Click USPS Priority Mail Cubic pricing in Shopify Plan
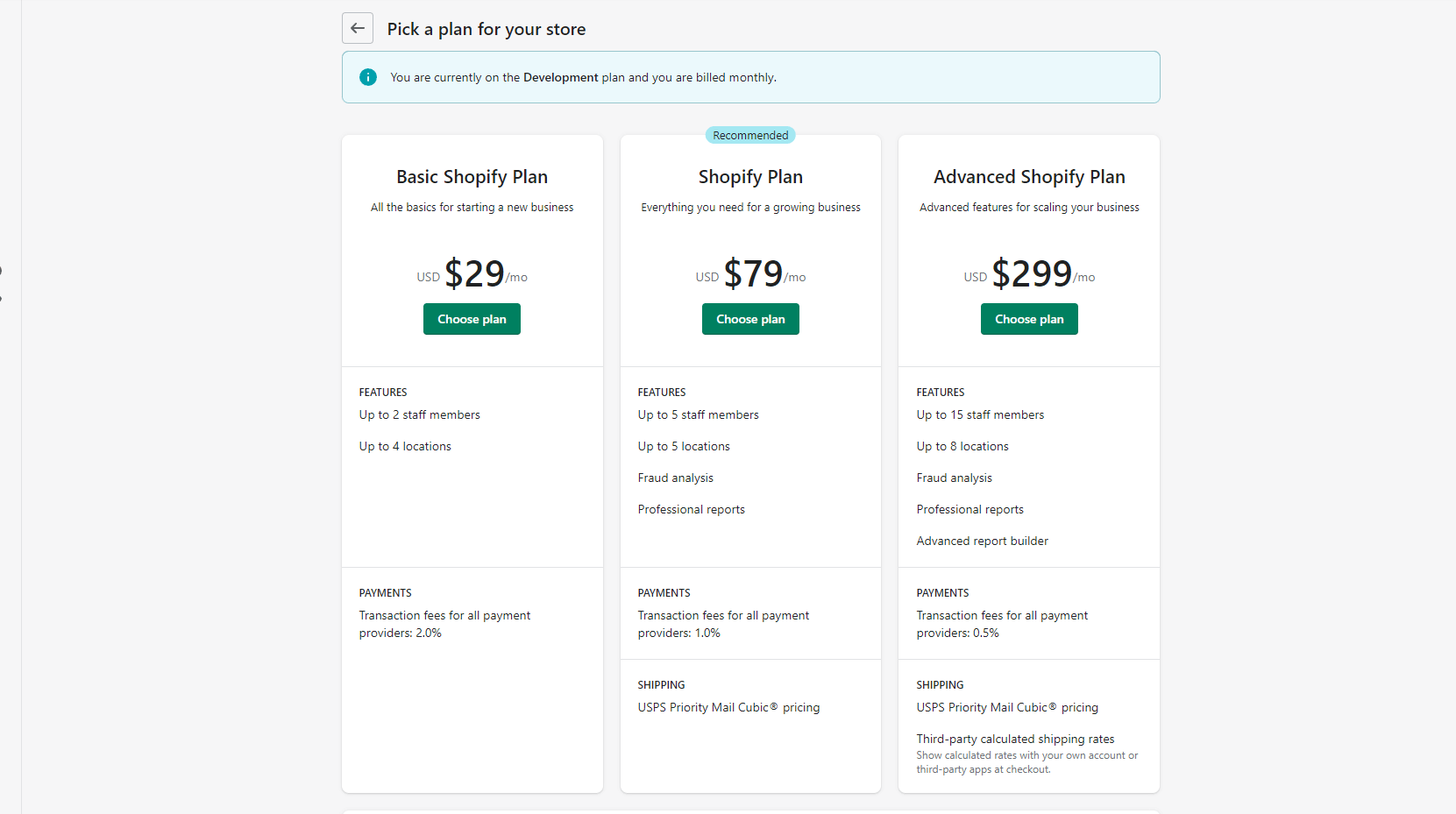Screen dimensions: 1456x814 click(x=728, y=707)
